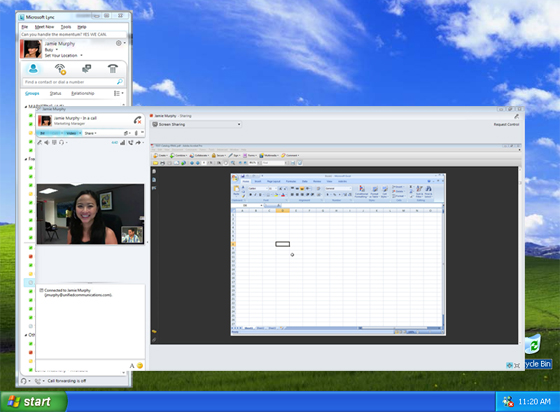Click Jamie Murphy's photo in the conversation header
Image resolution: width=560 pixels, height=412 pixels.
pyautogui.click(x=45, y=121)
